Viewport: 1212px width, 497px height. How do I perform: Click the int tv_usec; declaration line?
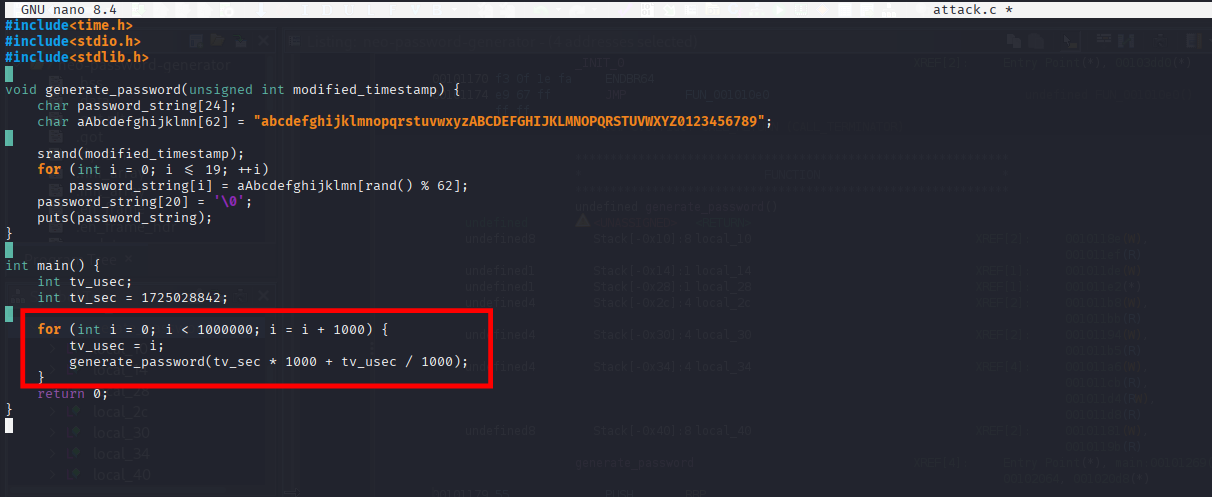[84, 281]
